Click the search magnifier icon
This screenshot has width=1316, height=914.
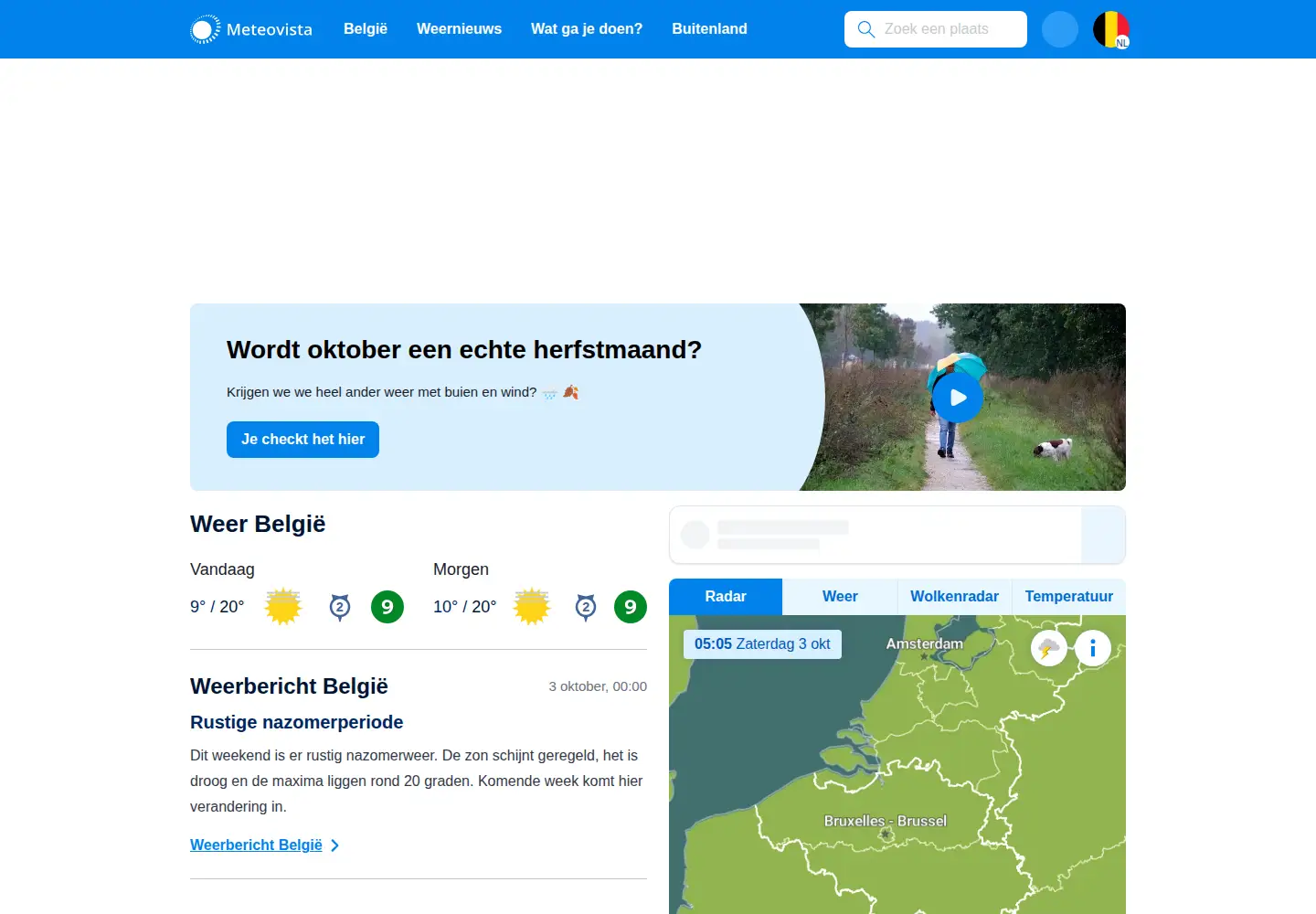(866, 29)
